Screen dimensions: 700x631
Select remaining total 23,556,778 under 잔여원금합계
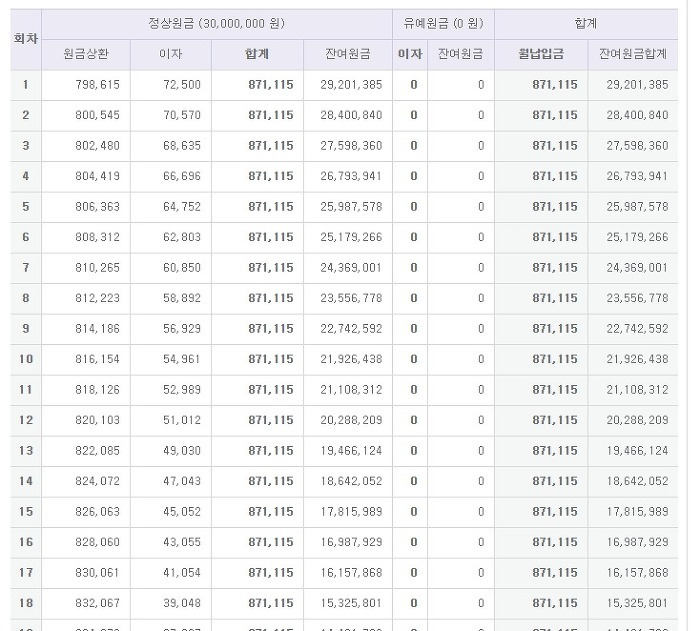pos(637,298)
